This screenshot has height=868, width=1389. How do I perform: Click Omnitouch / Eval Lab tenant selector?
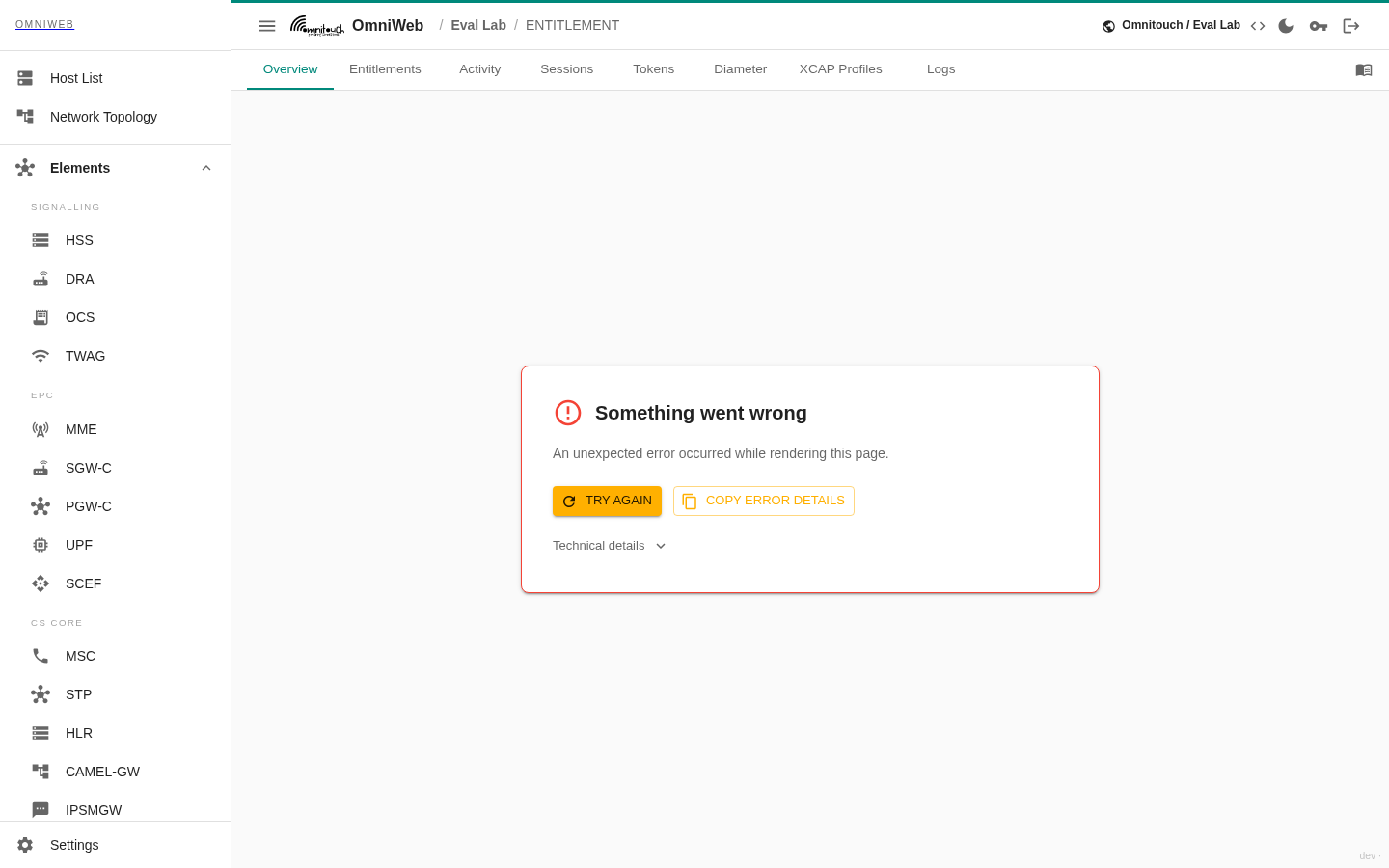point(1171,26)
